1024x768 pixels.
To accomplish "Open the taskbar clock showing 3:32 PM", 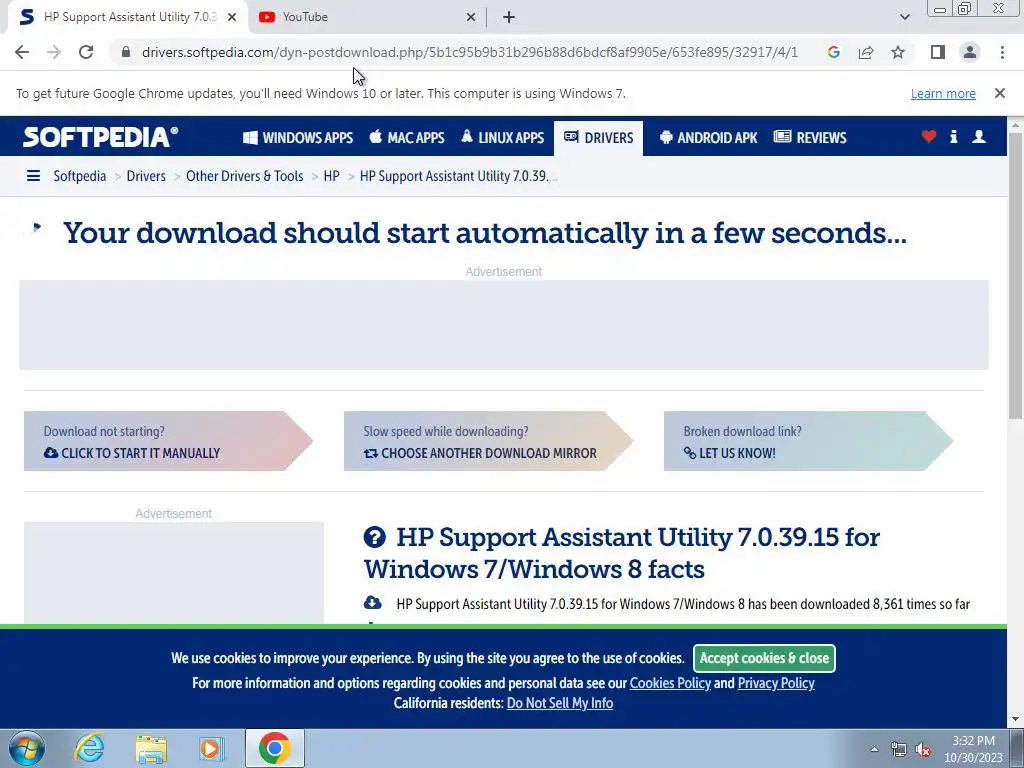I will coord(973,749).
